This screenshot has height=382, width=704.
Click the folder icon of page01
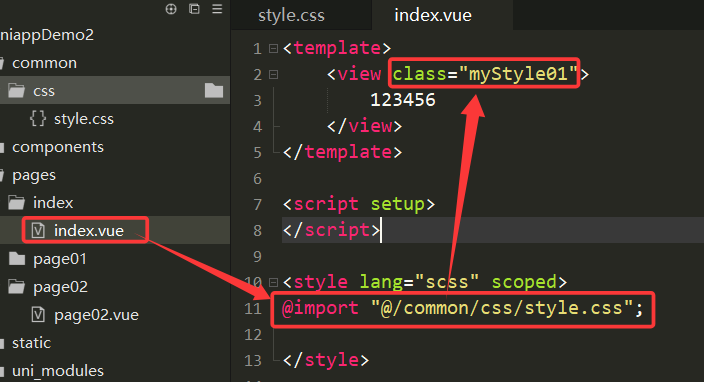tap(17, 259)
